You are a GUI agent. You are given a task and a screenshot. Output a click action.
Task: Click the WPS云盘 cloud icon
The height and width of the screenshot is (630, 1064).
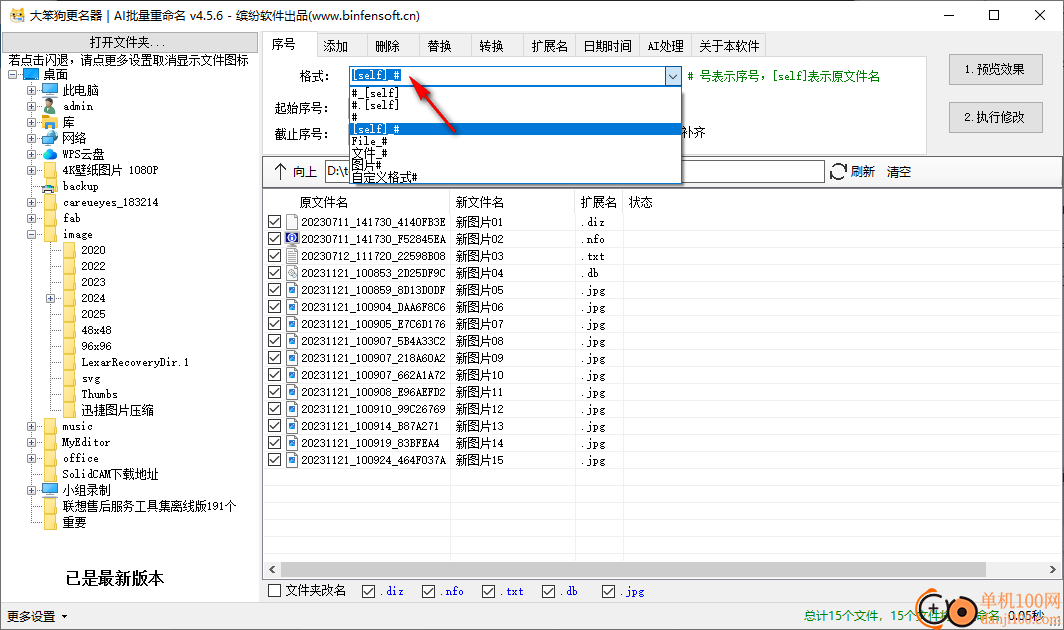pos(50,154)
